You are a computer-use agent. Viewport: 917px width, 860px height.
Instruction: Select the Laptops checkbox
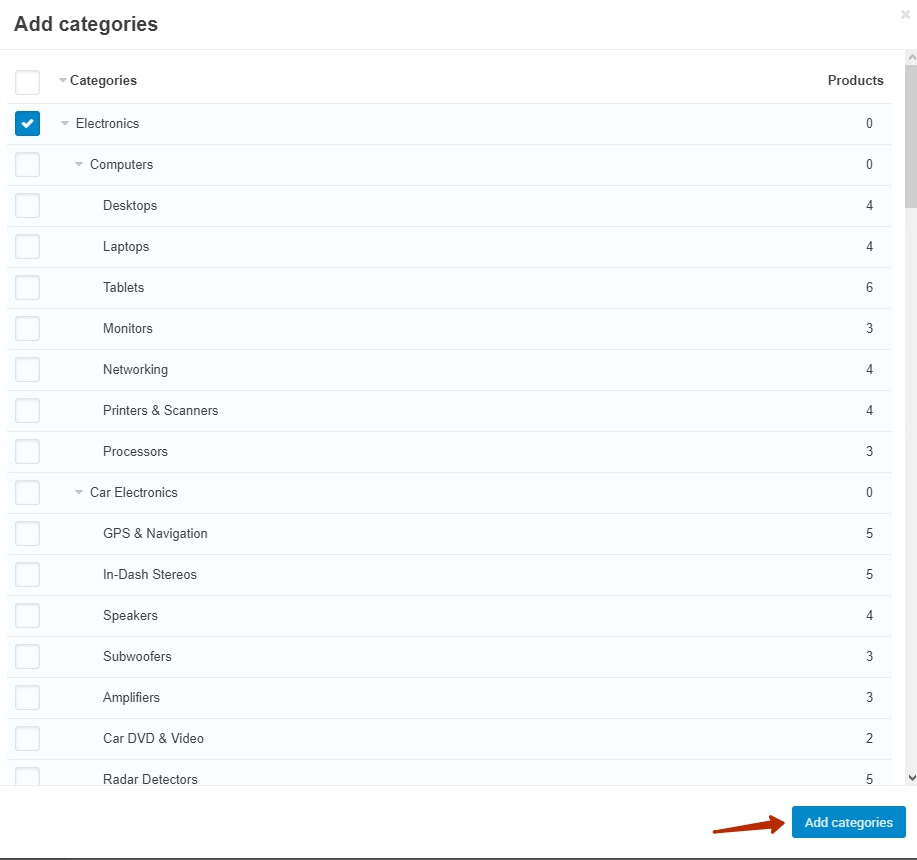(27, 246)
